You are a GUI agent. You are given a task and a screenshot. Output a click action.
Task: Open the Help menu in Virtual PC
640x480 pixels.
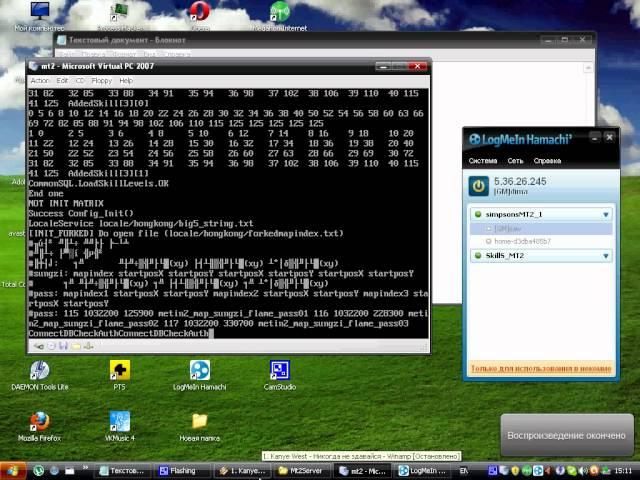point(126,81)
